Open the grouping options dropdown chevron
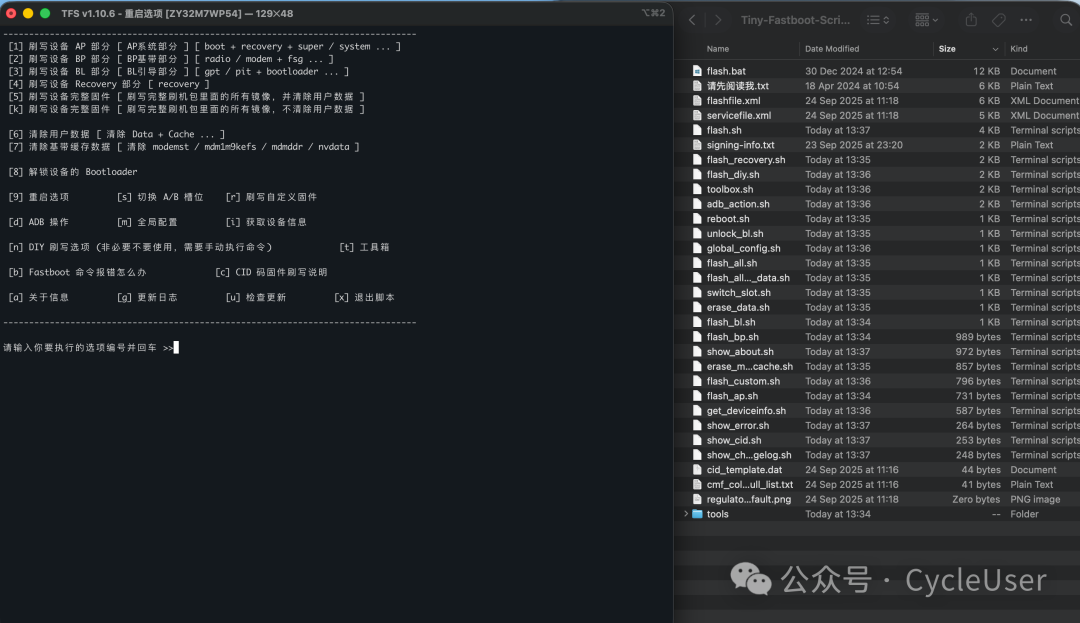This screenshot has height=623, width=1080. coord(934,19)
